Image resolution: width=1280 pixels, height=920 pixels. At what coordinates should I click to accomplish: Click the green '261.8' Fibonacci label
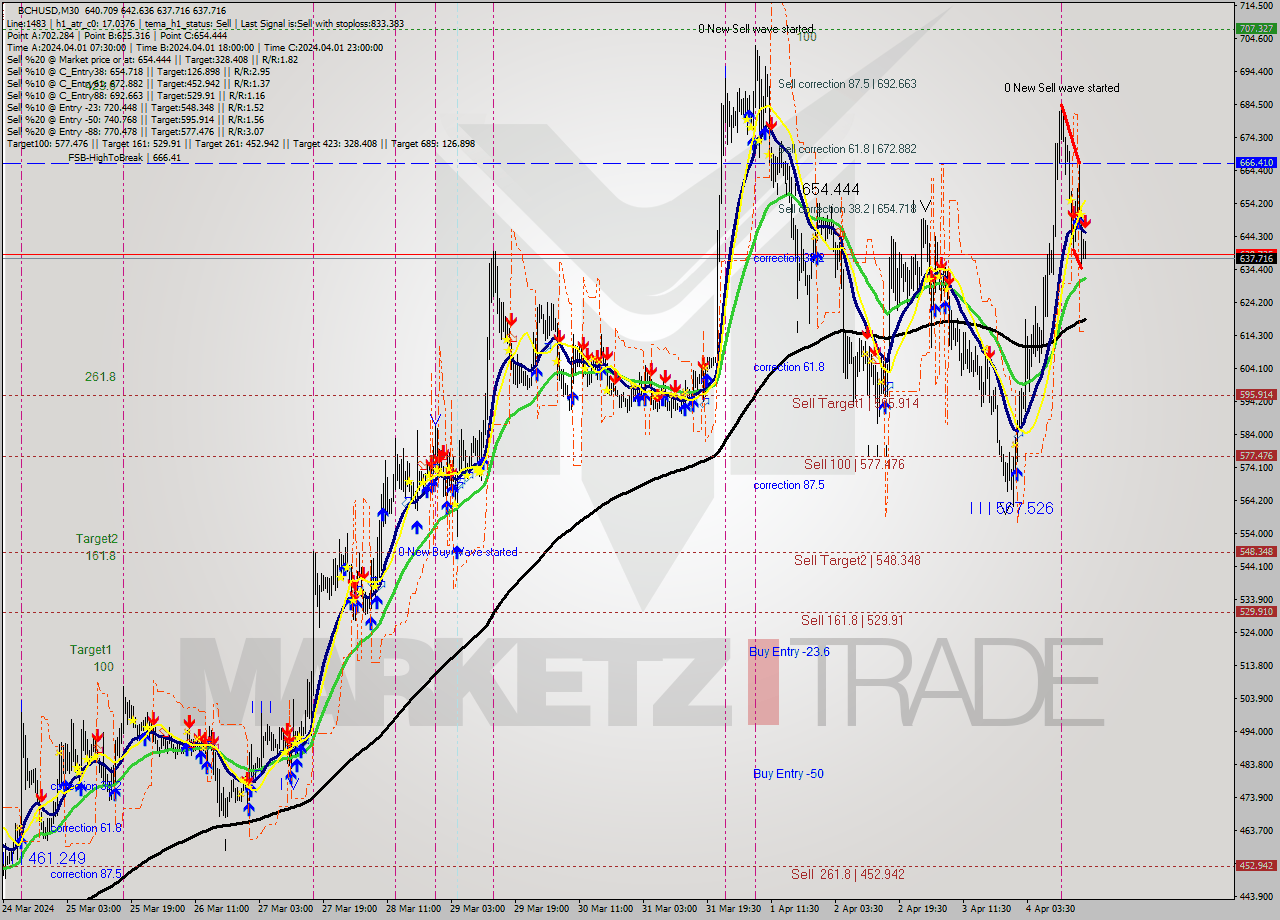(100, 377)
